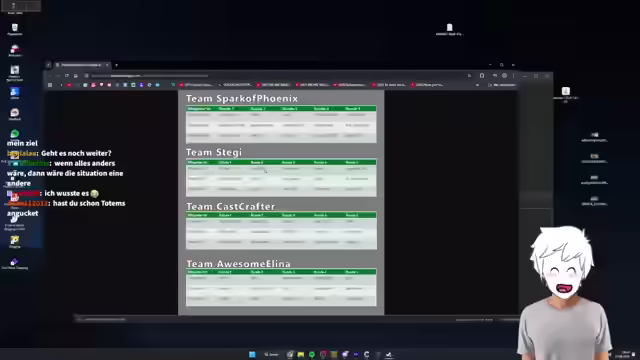Select the Team Stegi table header row
This screenshot has height=360, width=640.
click(x=281, y=162)
